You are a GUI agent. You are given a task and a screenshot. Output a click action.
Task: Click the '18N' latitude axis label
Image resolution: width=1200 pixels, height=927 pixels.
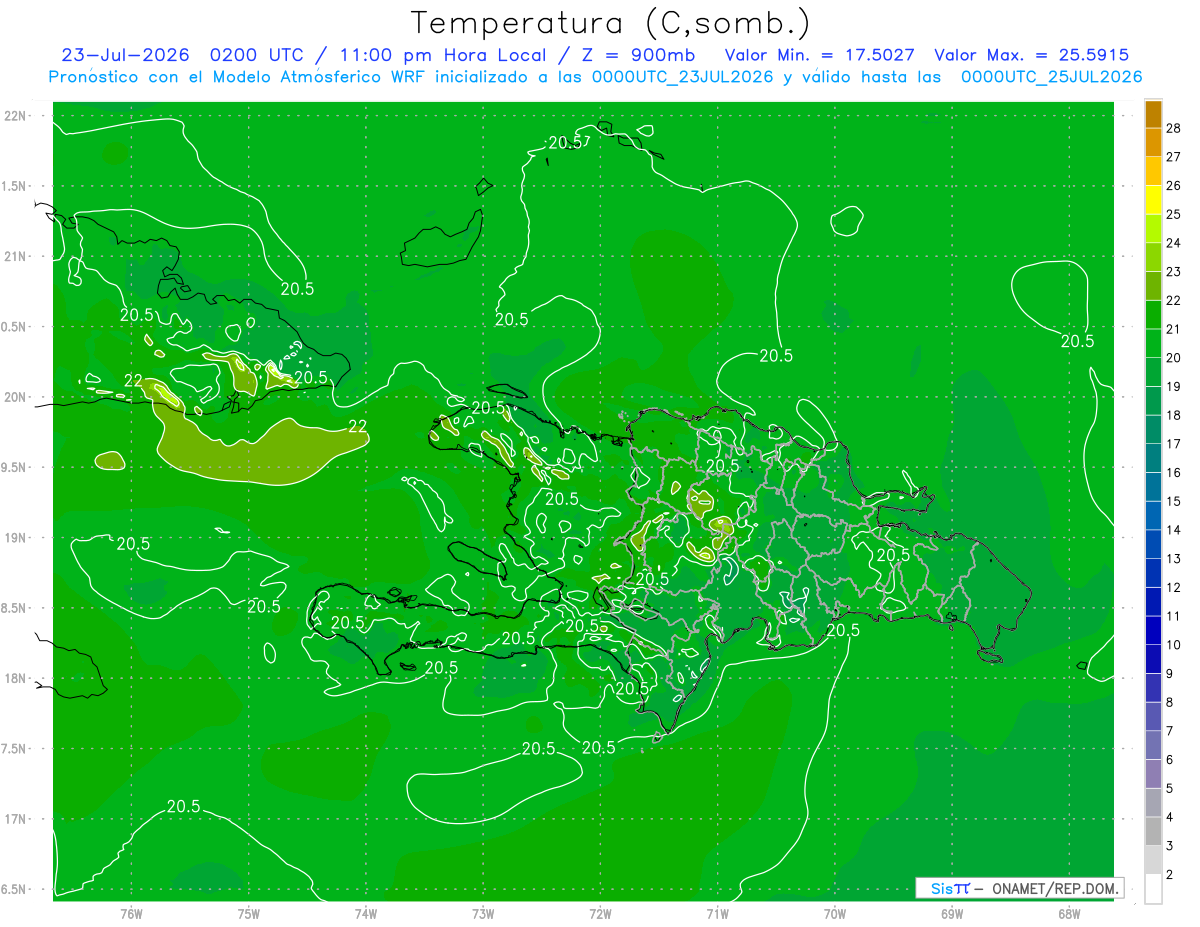click(14, 678)
